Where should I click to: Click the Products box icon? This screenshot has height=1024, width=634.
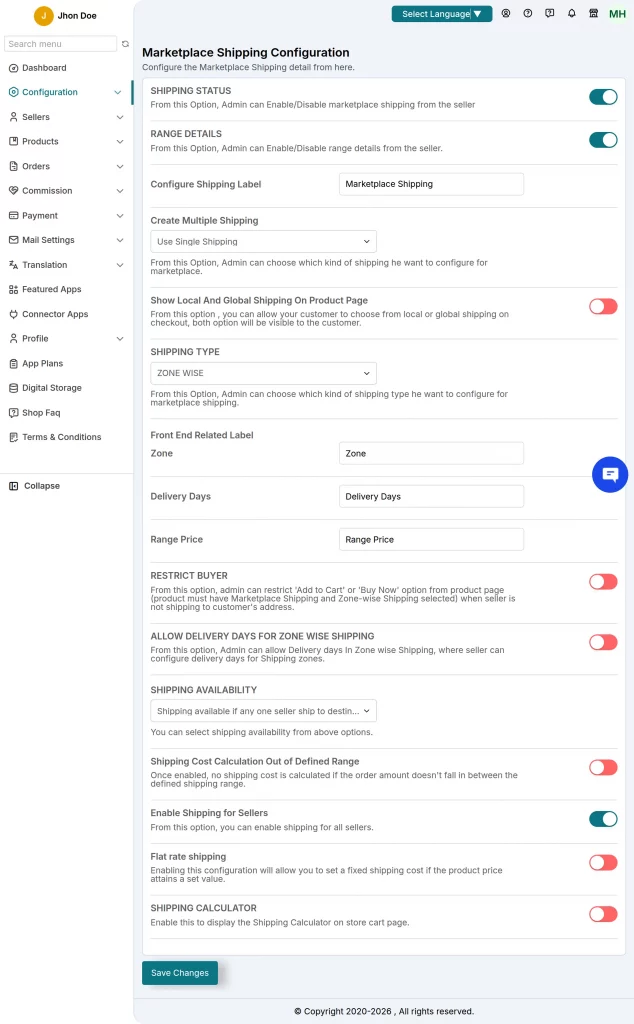pyautogui.click(x=13, y=141)
